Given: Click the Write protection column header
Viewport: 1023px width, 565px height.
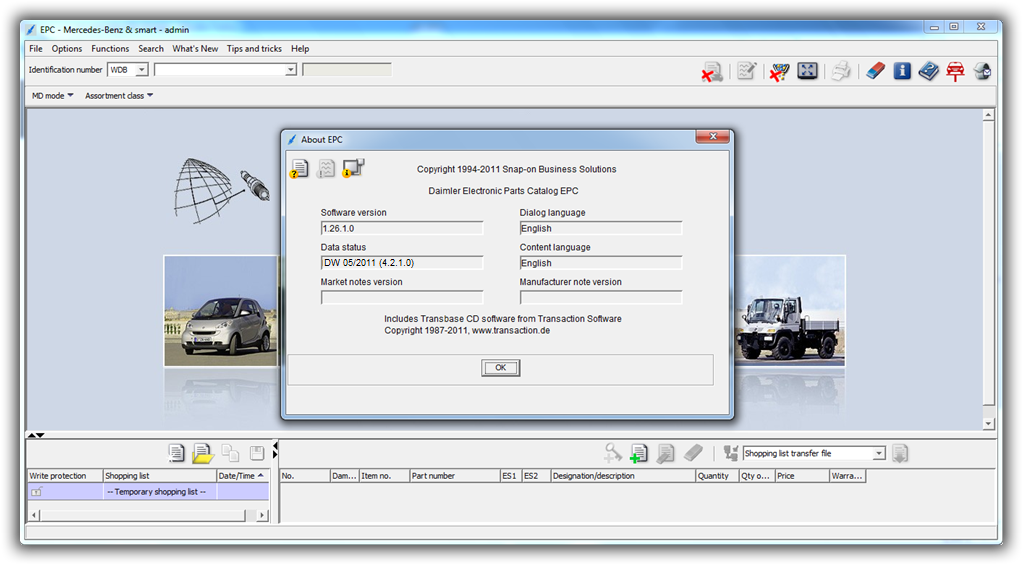Looking at the screenshot, I should coord(65,476).
